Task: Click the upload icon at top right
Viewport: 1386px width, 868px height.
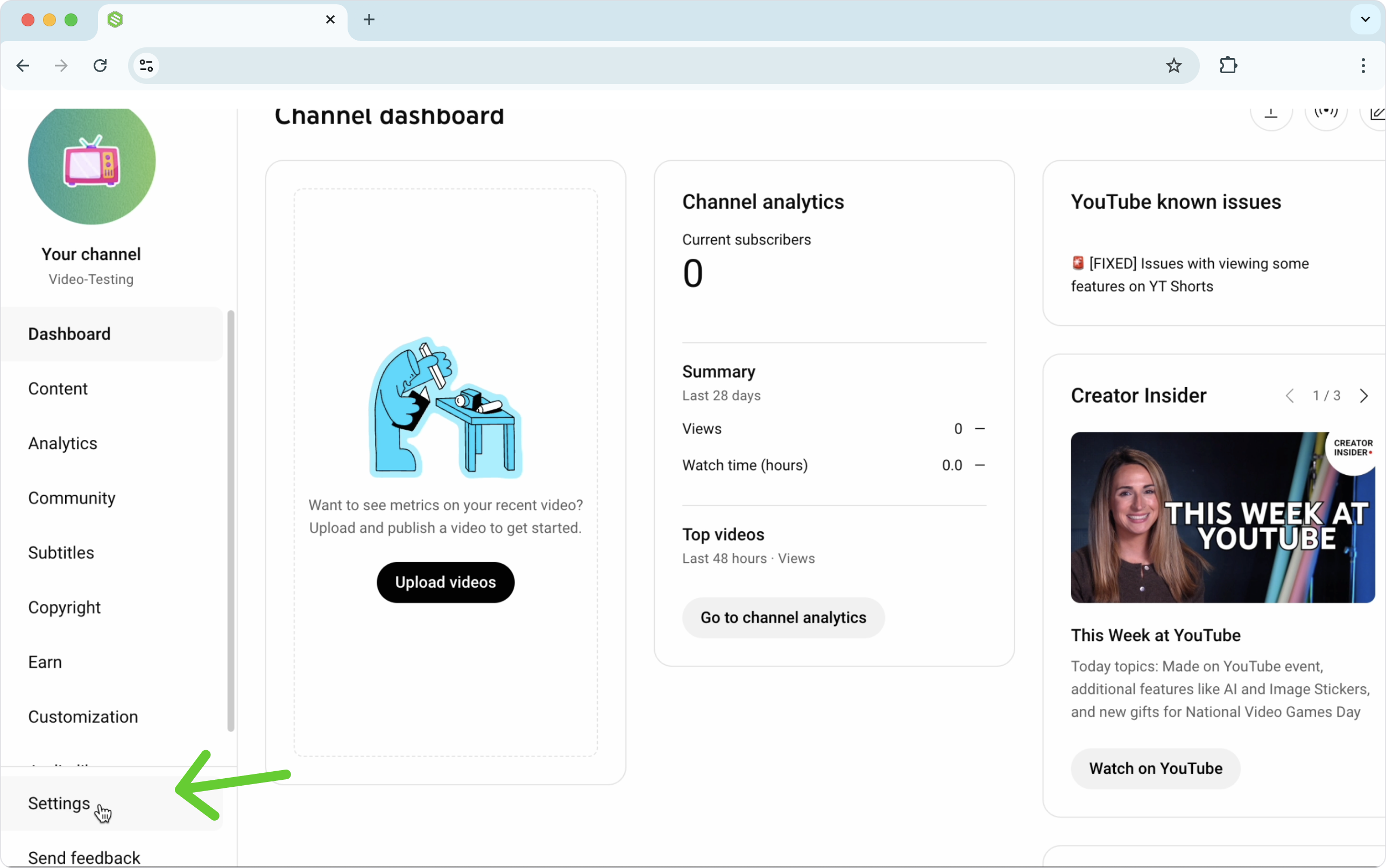Action: [1271, 114]
